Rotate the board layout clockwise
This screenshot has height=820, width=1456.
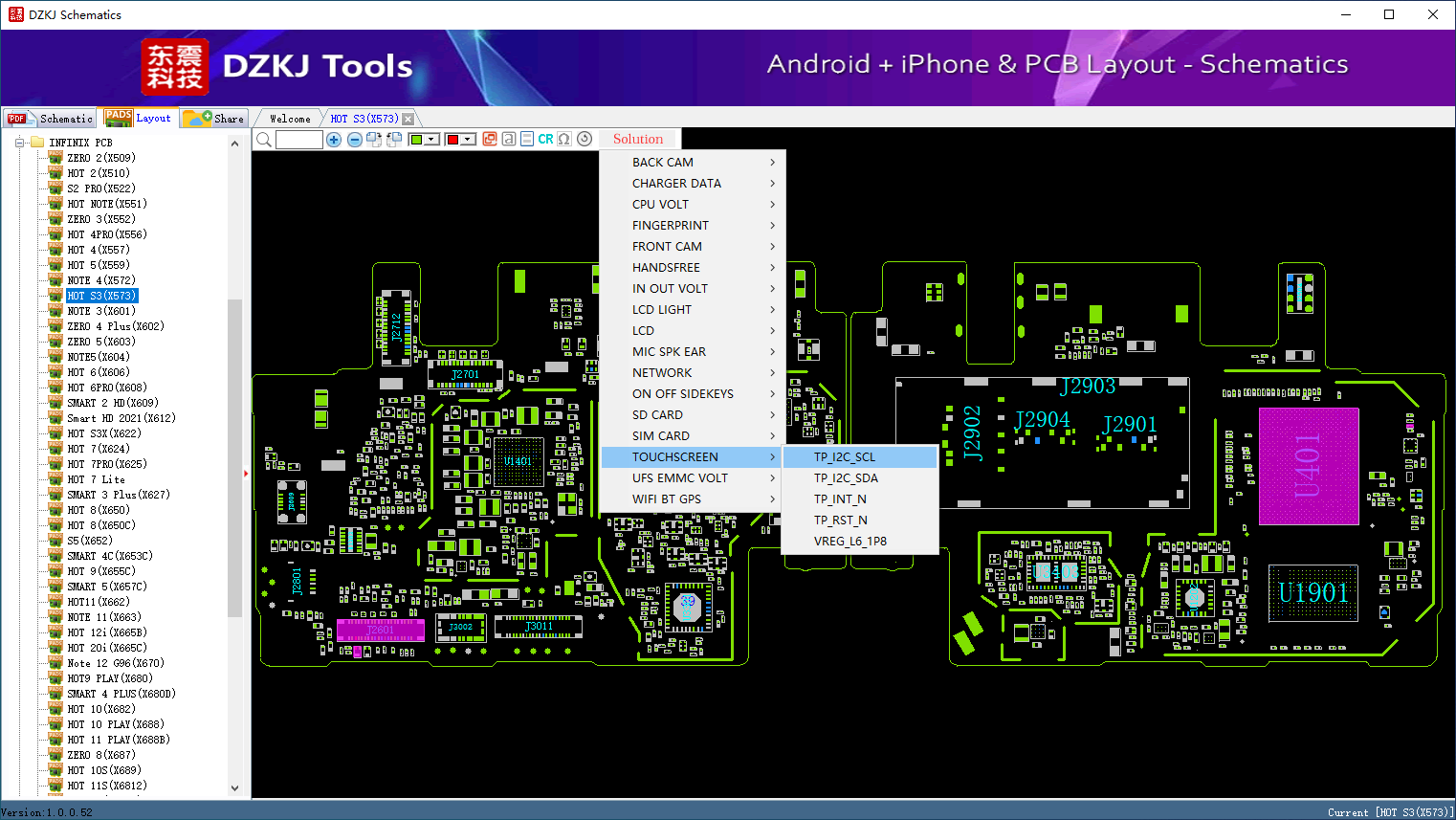[x=374, y=140]
